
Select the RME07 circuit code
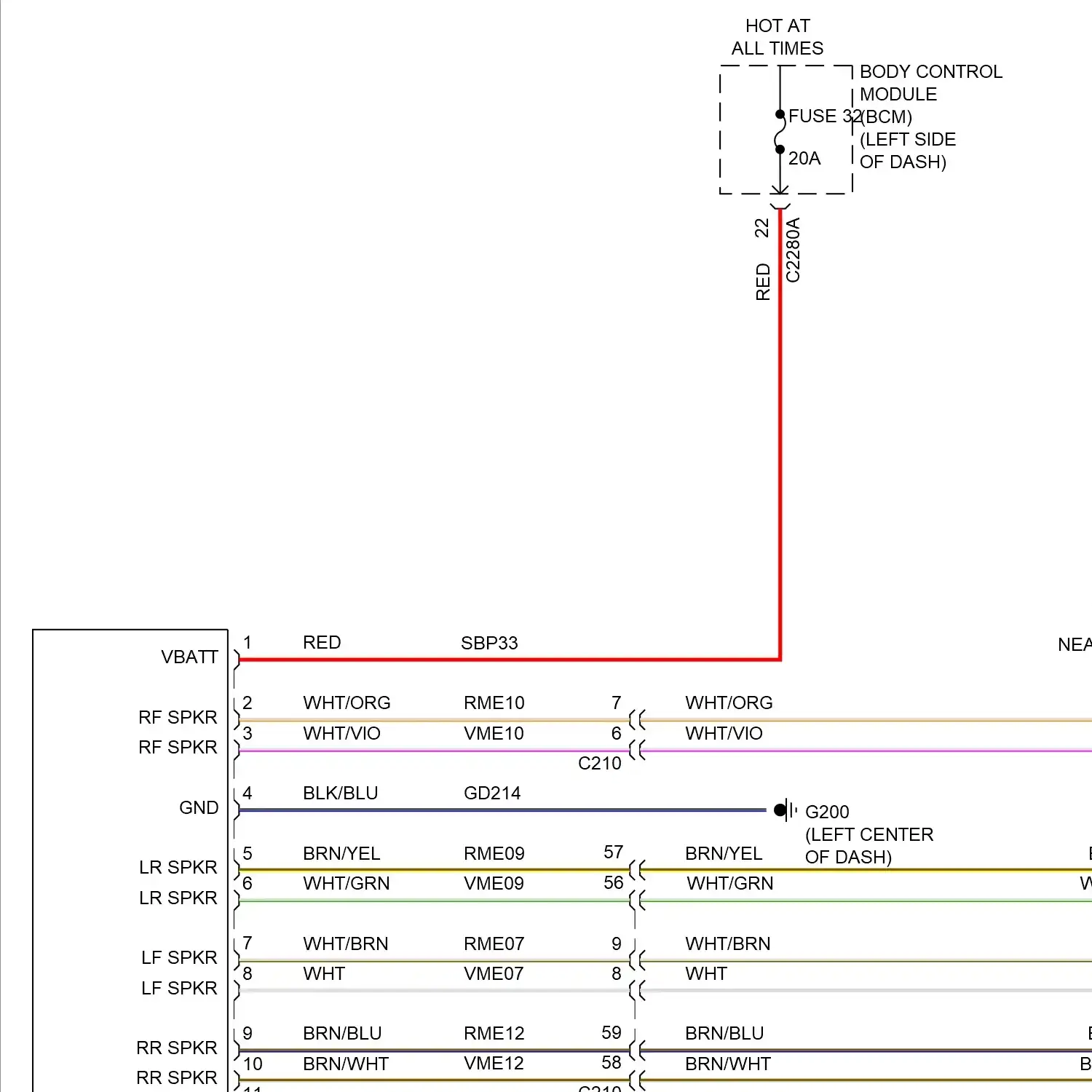pyautogui.click(x=494, y=944)
